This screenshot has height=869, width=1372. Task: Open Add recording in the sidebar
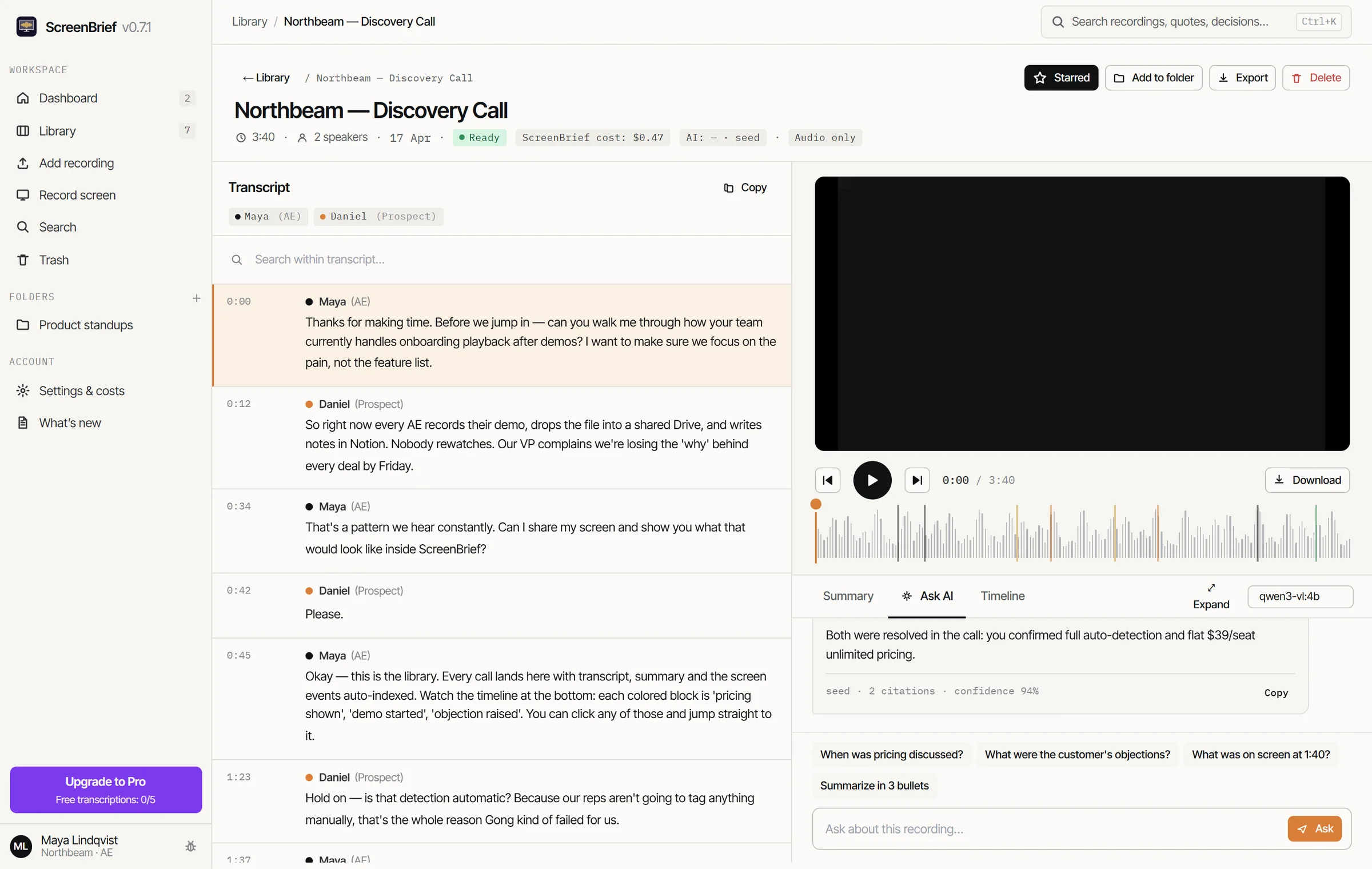point(106,163)
